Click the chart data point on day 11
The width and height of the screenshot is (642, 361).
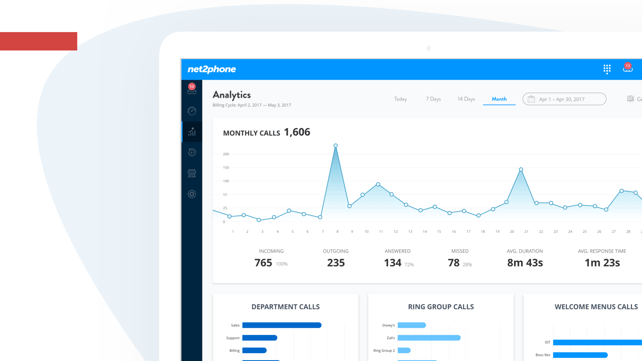pos(378,185)
